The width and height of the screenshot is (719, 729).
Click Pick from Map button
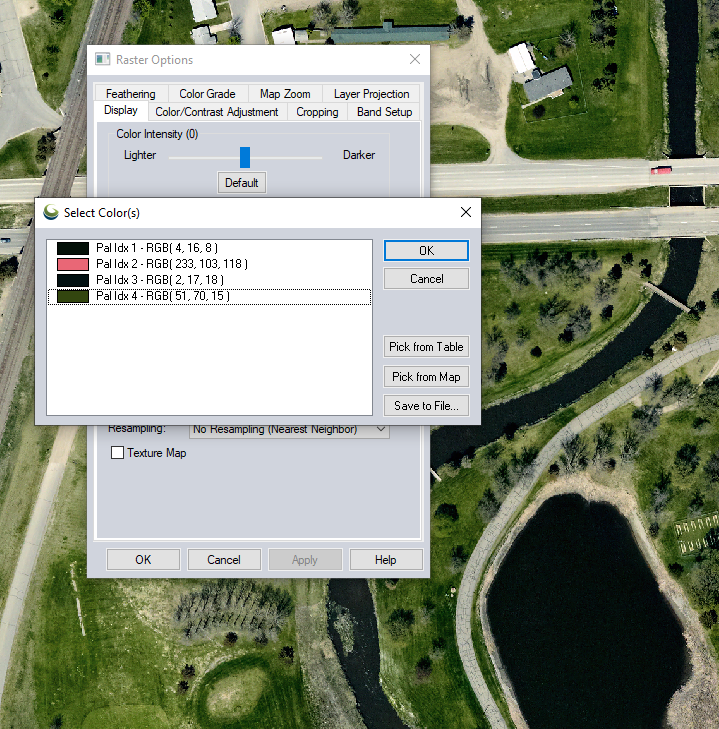pos(426,377)
